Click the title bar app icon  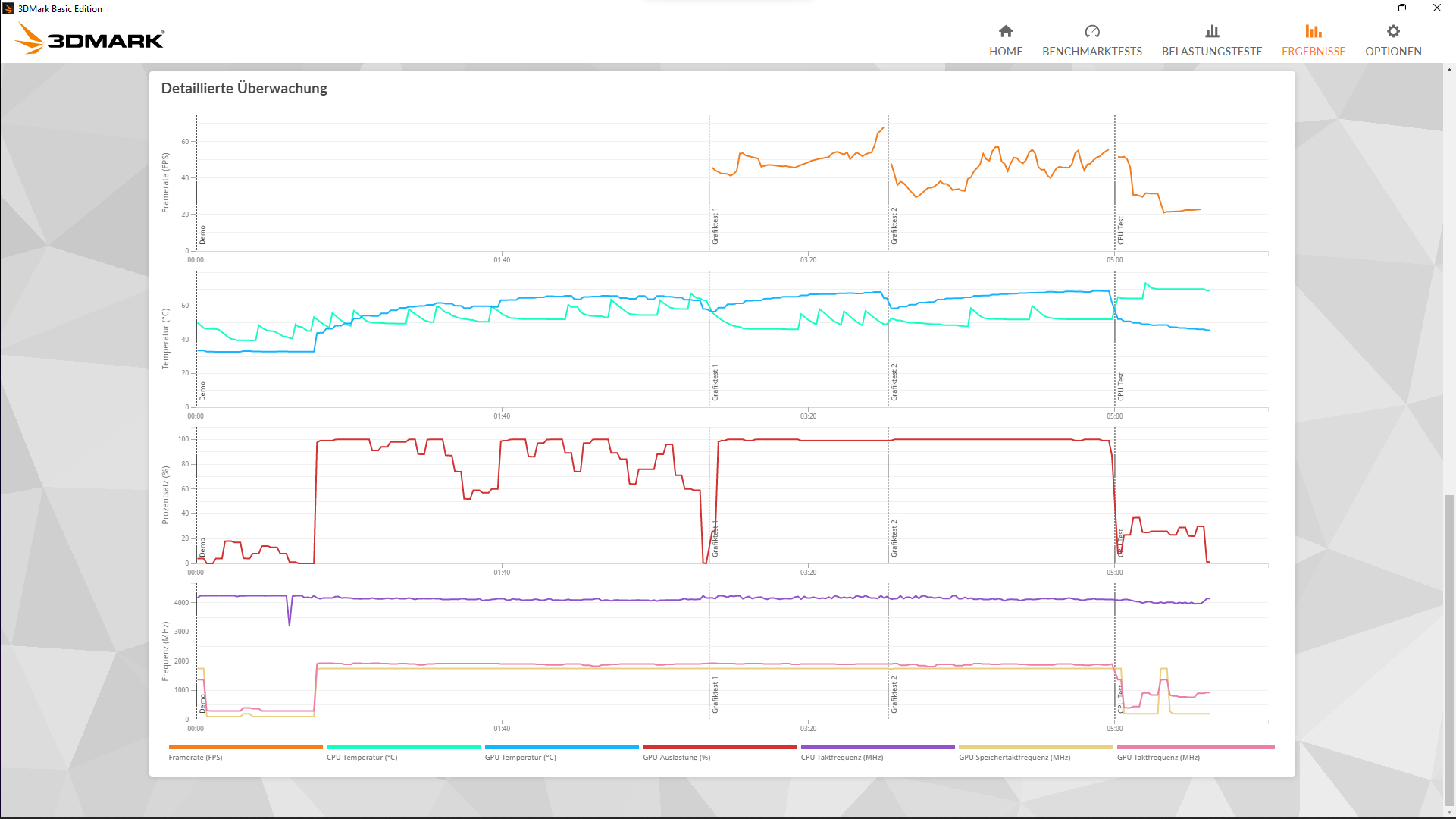pos(8,8)
